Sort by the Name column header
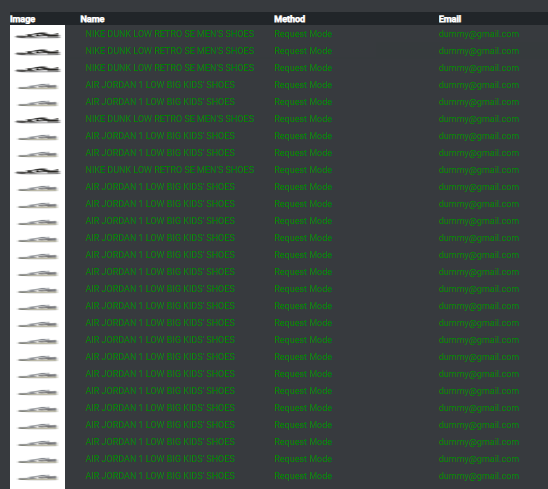 click(x=92, y=19)
